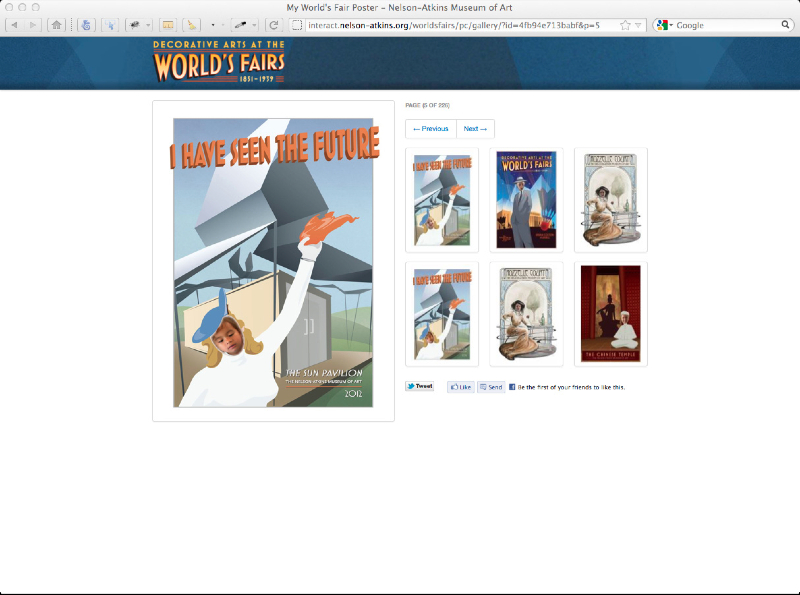Select the blue World's Fairs man-in-suit thumbnail
The height and width of the screenshot is (595, 800).
point(527,200)
